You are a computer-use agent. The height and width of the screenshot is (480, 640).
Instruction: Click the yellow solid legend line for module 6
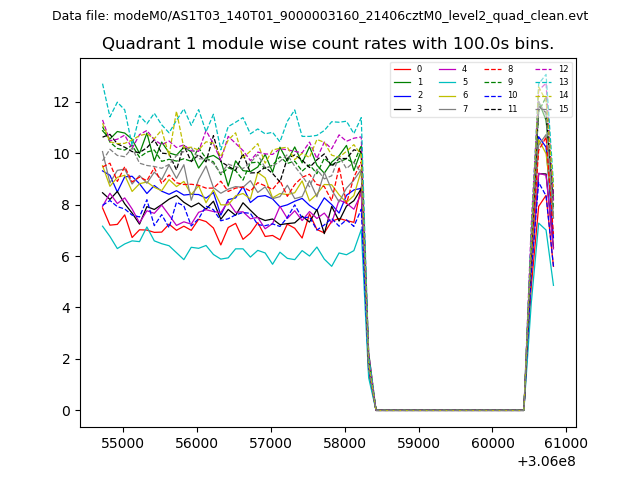448,95
